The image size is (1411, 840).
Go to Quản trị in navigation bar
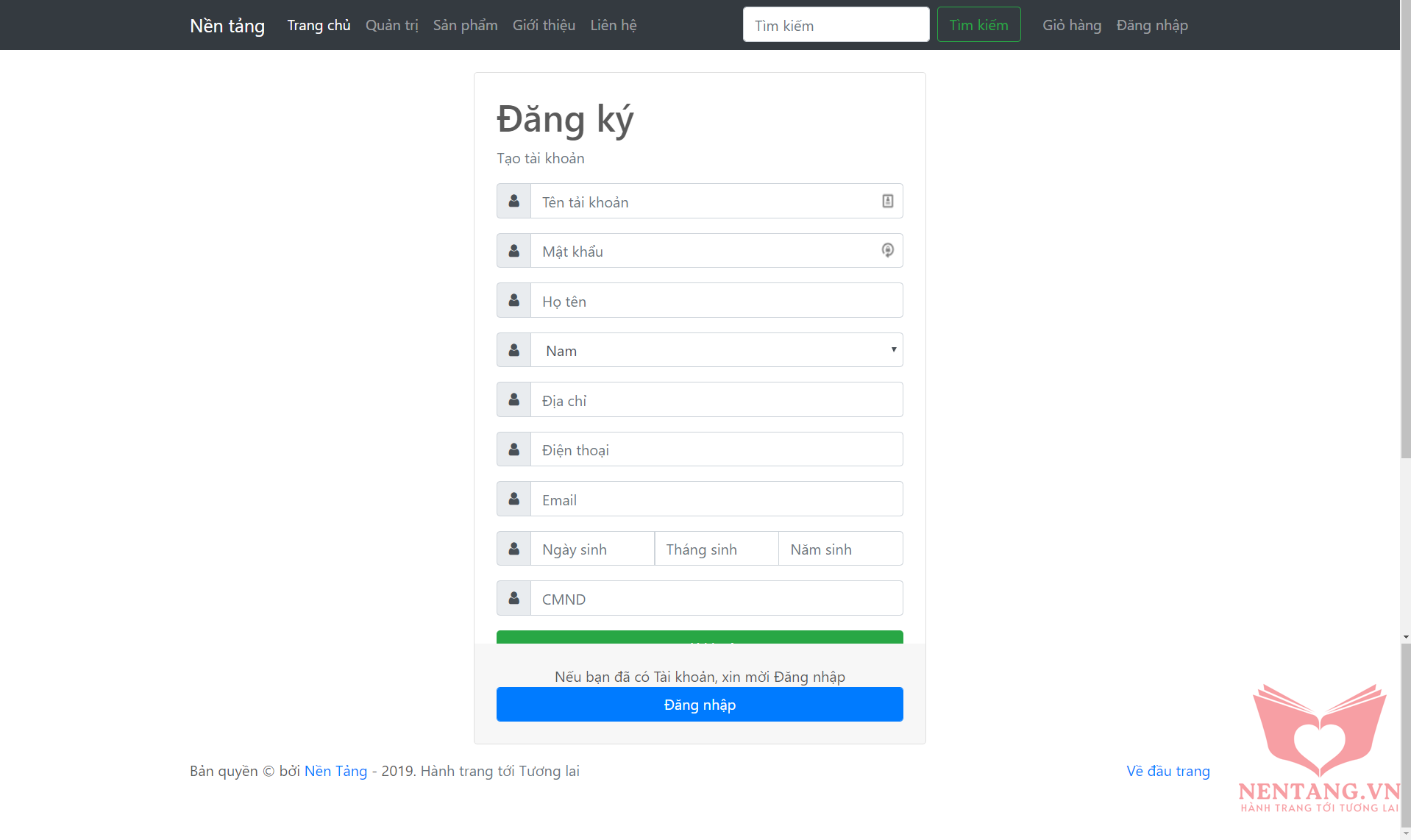click(x=391, y=25)
